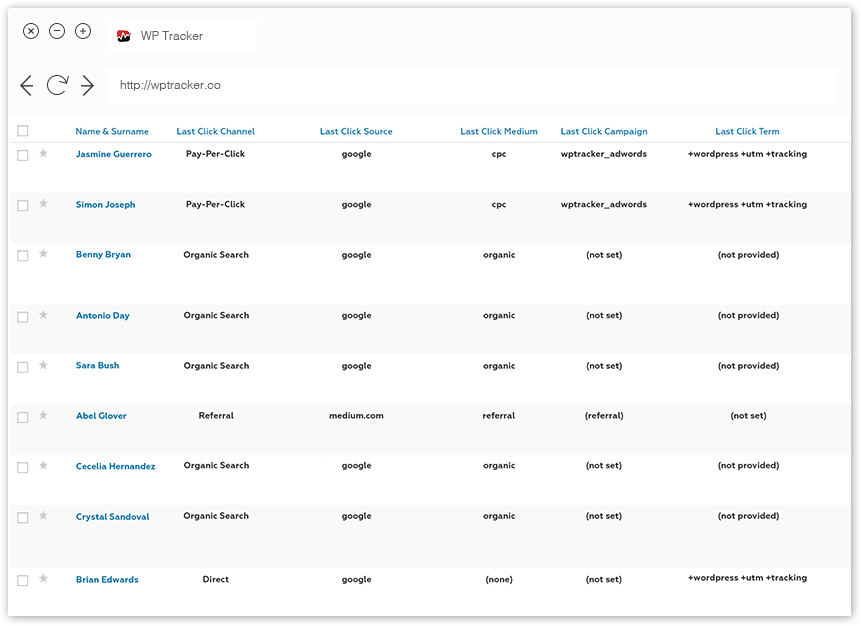This screenshot has height=626, width=861.
Task: Click 'wptracker_adwords' in Simon Joseph row
Action: pos(603,204)
